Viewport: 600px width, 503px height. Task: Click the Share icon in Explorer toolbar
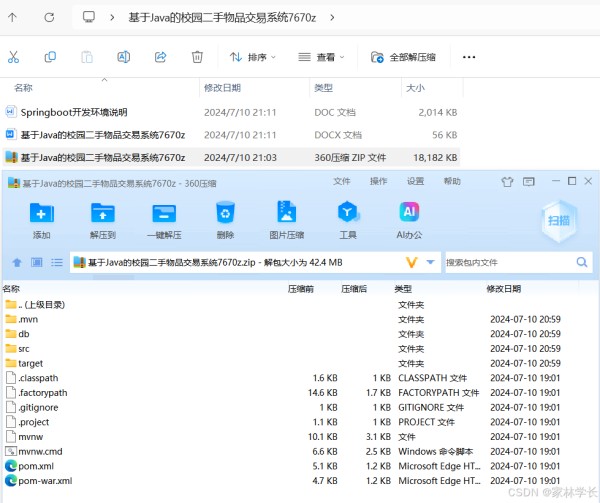coord(160,57)
